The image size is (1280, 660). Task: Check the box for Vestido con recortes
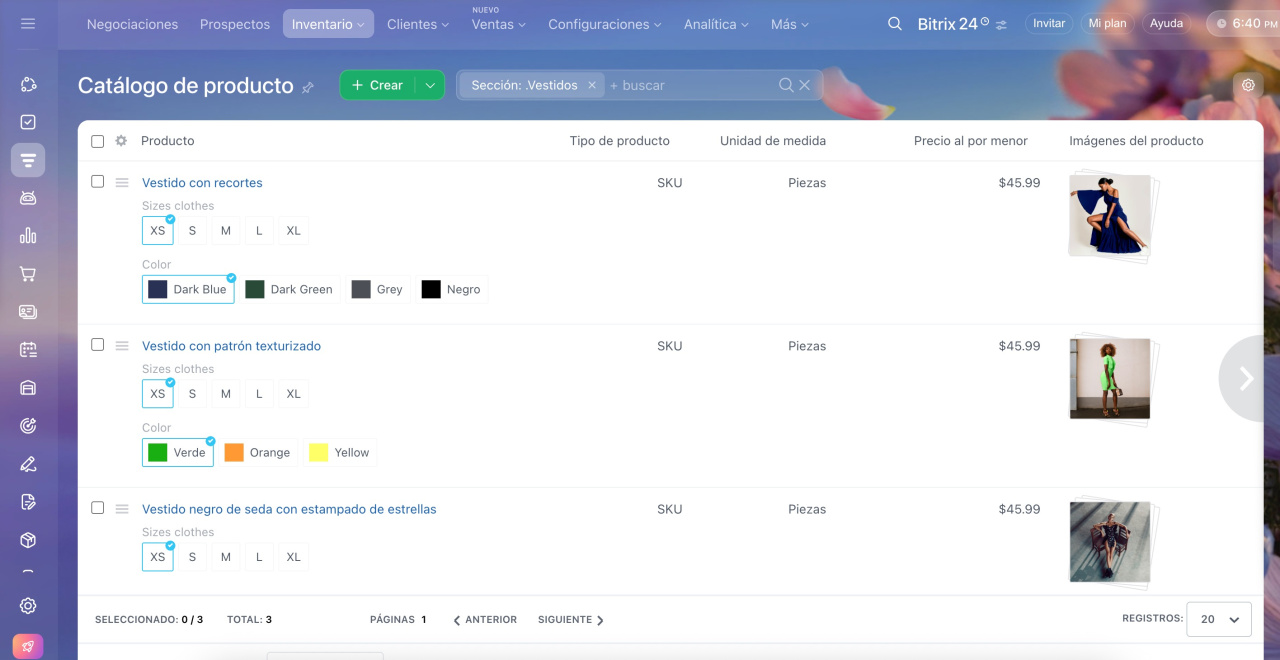click(x=98, y=182)
